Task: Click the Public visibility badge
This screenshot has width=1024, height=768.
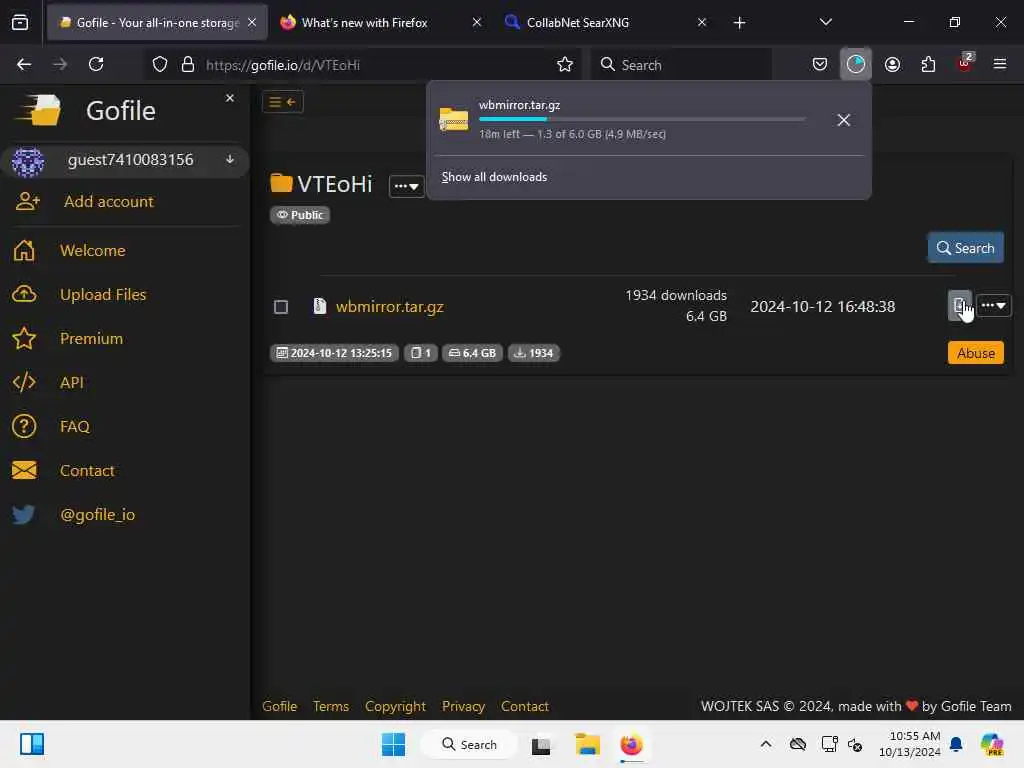Action: pyautogui.click(x=300, y=215)
